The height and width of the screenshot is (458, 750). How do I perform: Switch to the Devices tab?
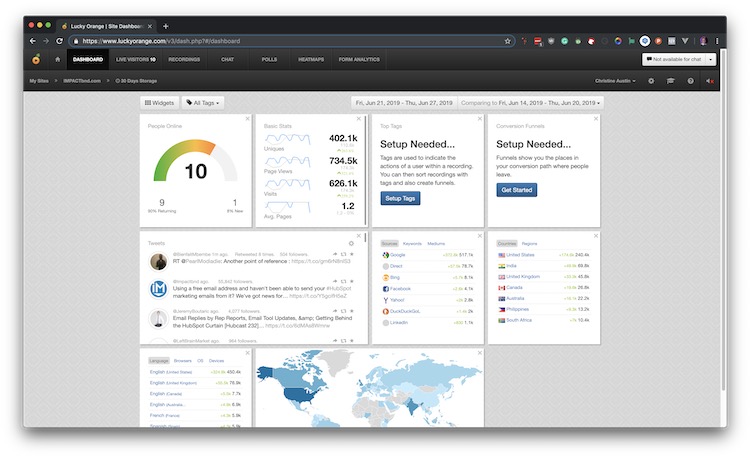pyautogui.click(x=216, y=361)
